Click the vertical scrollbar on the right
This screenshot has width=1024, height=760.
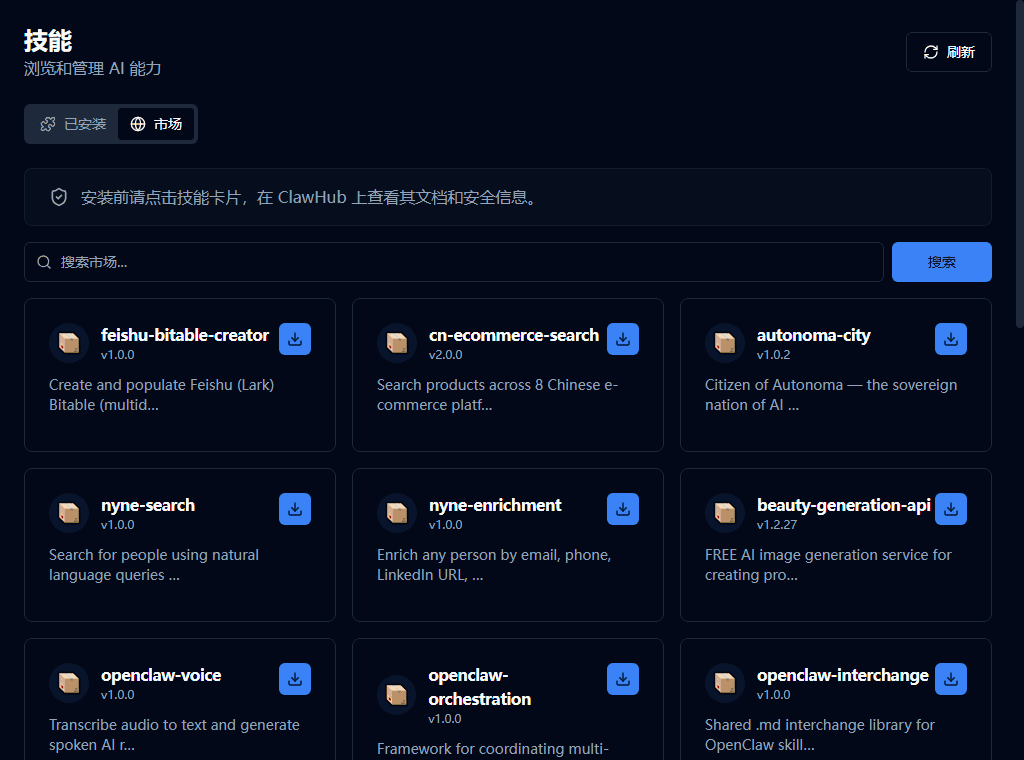tap(1019, 170)
